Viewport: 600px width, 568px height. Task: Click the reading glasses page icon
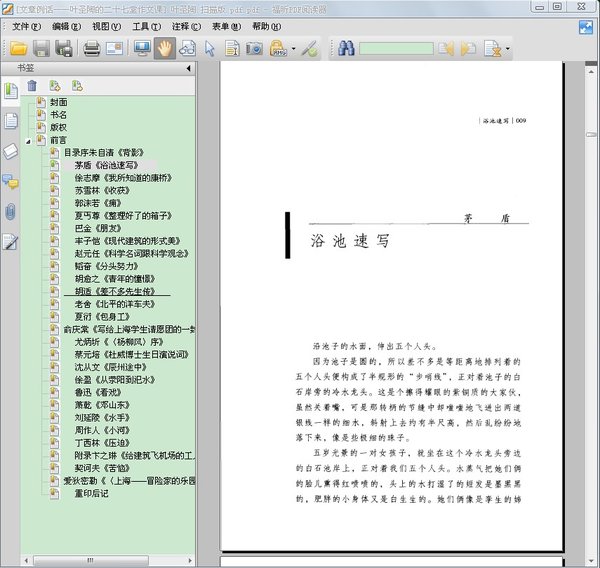[x=187, y=49]
